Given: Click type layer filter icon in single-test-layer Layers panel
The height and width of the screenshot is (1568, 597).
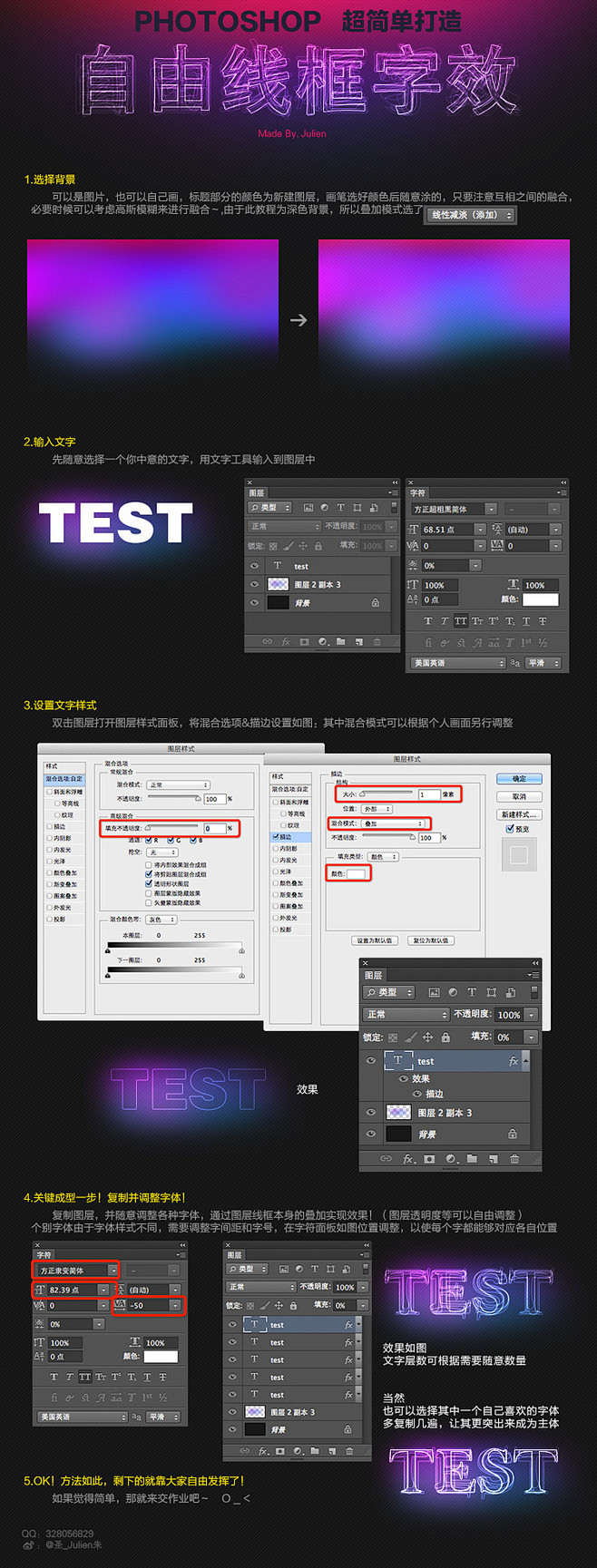Looking at the screenshot, I should coord(340,508).
